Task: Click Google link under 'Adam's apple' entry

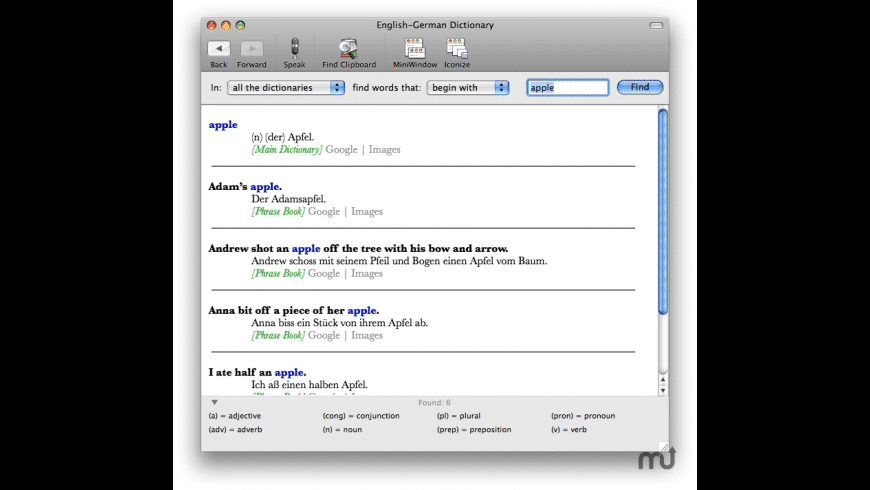Action: pyautogui.click(x=324, y=212)
